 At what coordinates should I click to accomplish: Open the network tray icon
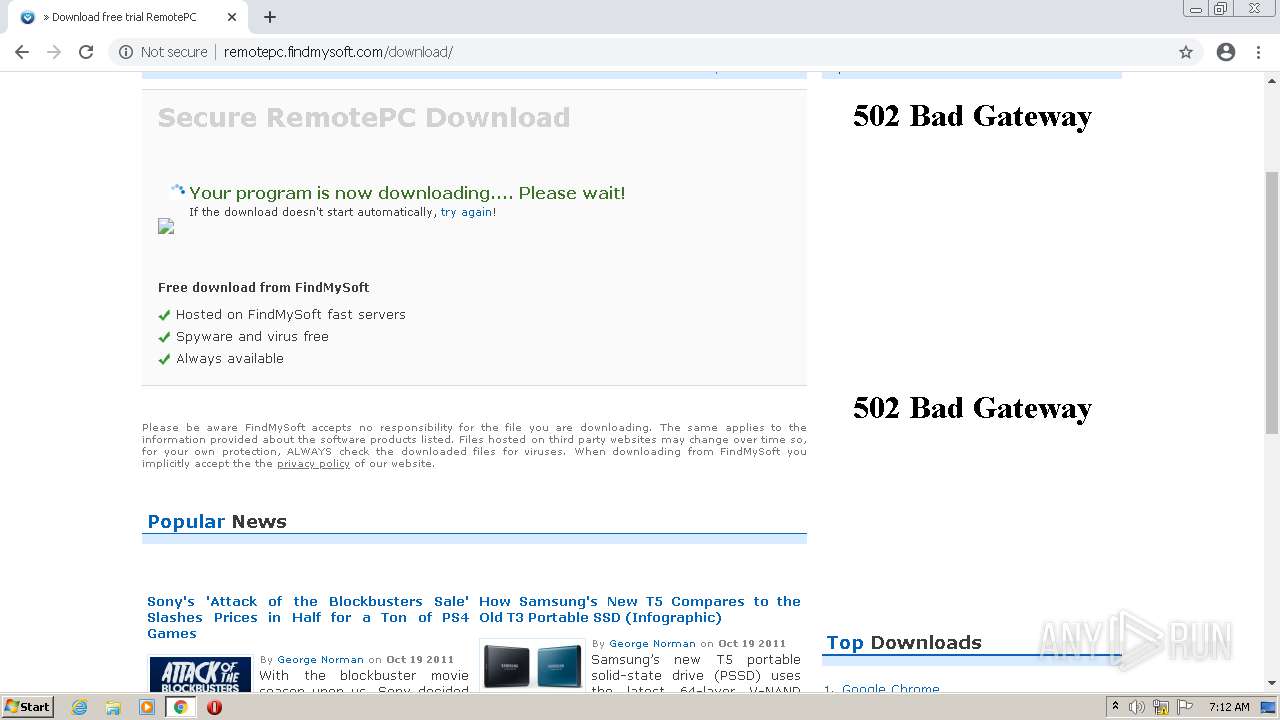click(1161, 707)
